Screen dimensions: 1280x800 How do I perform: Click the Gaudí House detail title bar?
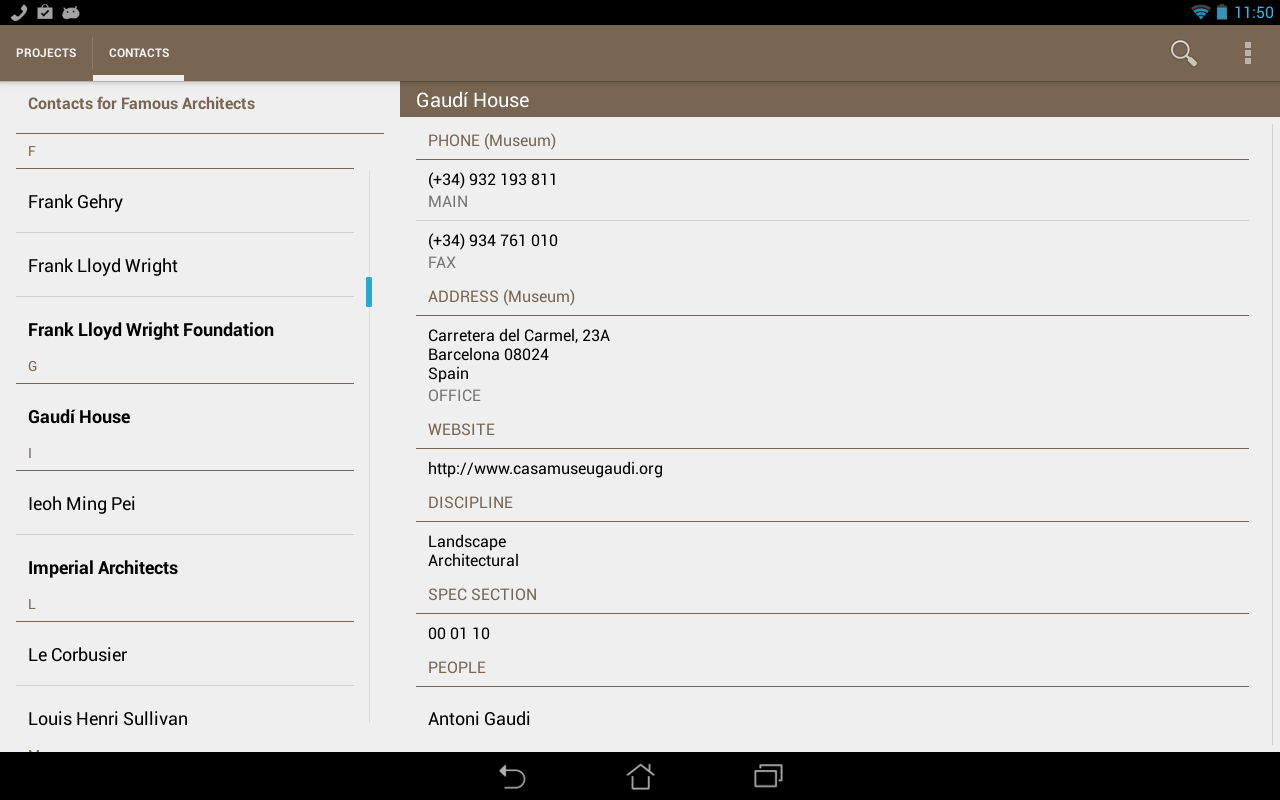[x=840, y=100]
